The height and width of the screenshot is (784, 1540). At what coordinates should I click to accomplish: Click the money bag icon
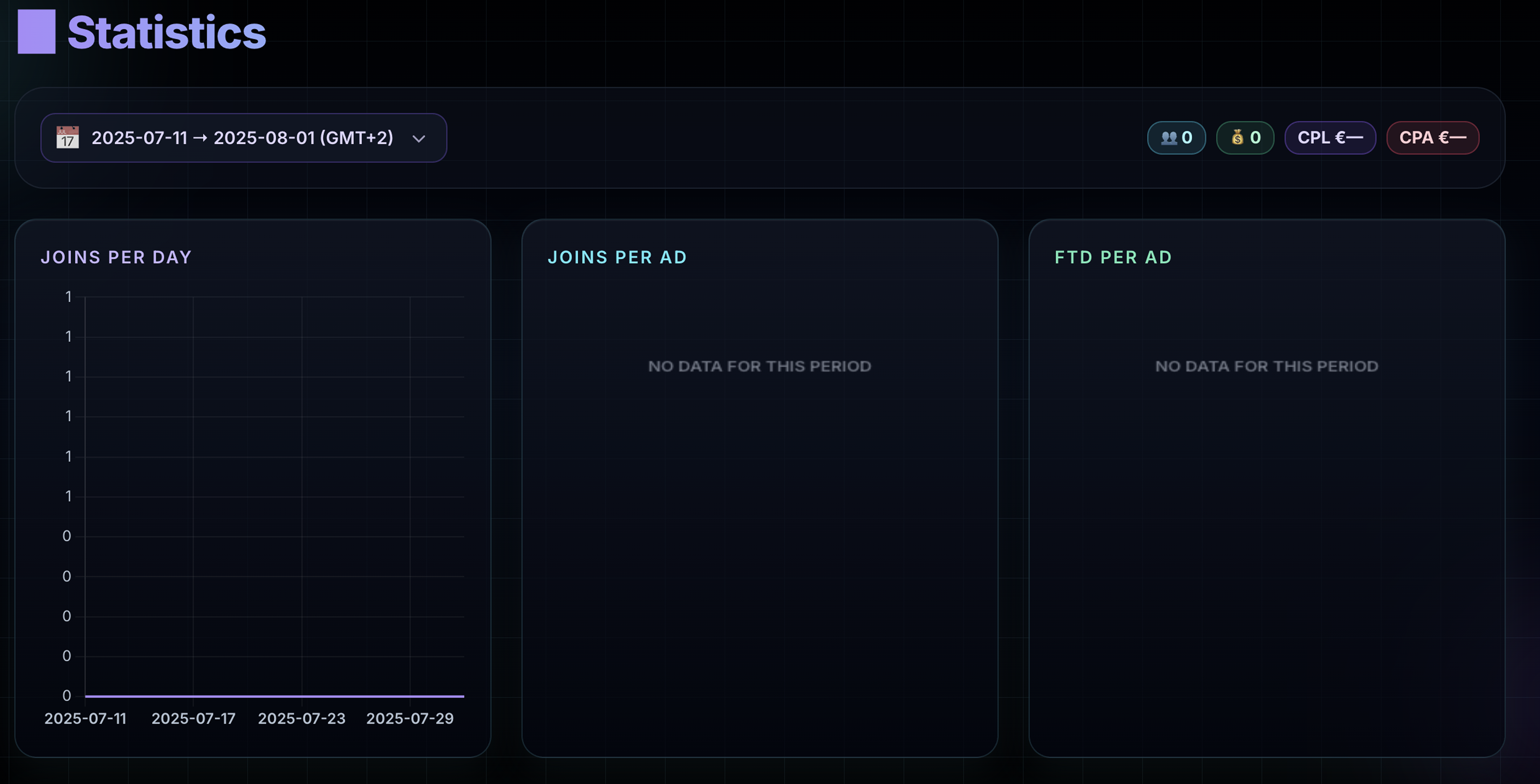pyautogui.click(x=1238, y=138)
